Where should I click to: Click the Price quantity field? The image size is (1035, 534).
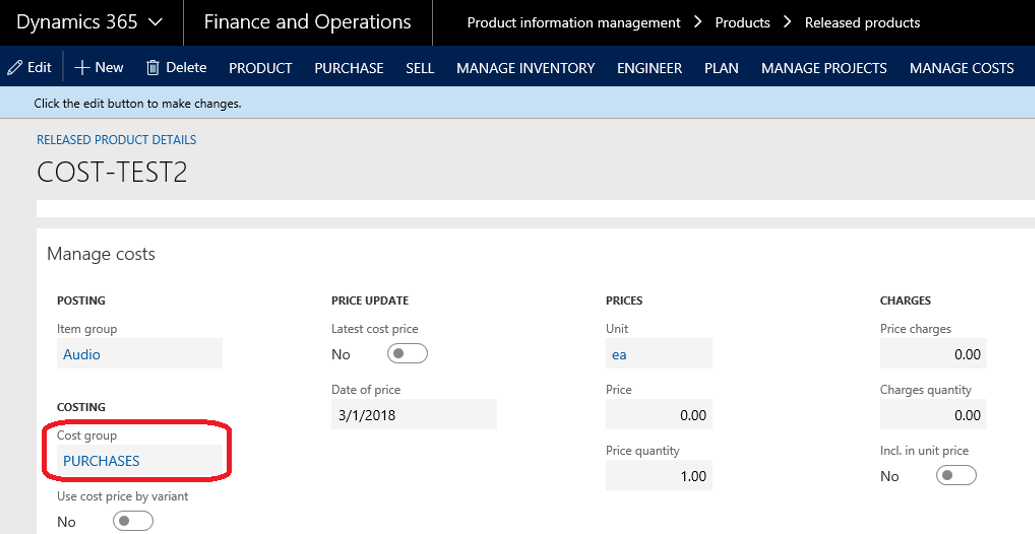tap(659, 476)
